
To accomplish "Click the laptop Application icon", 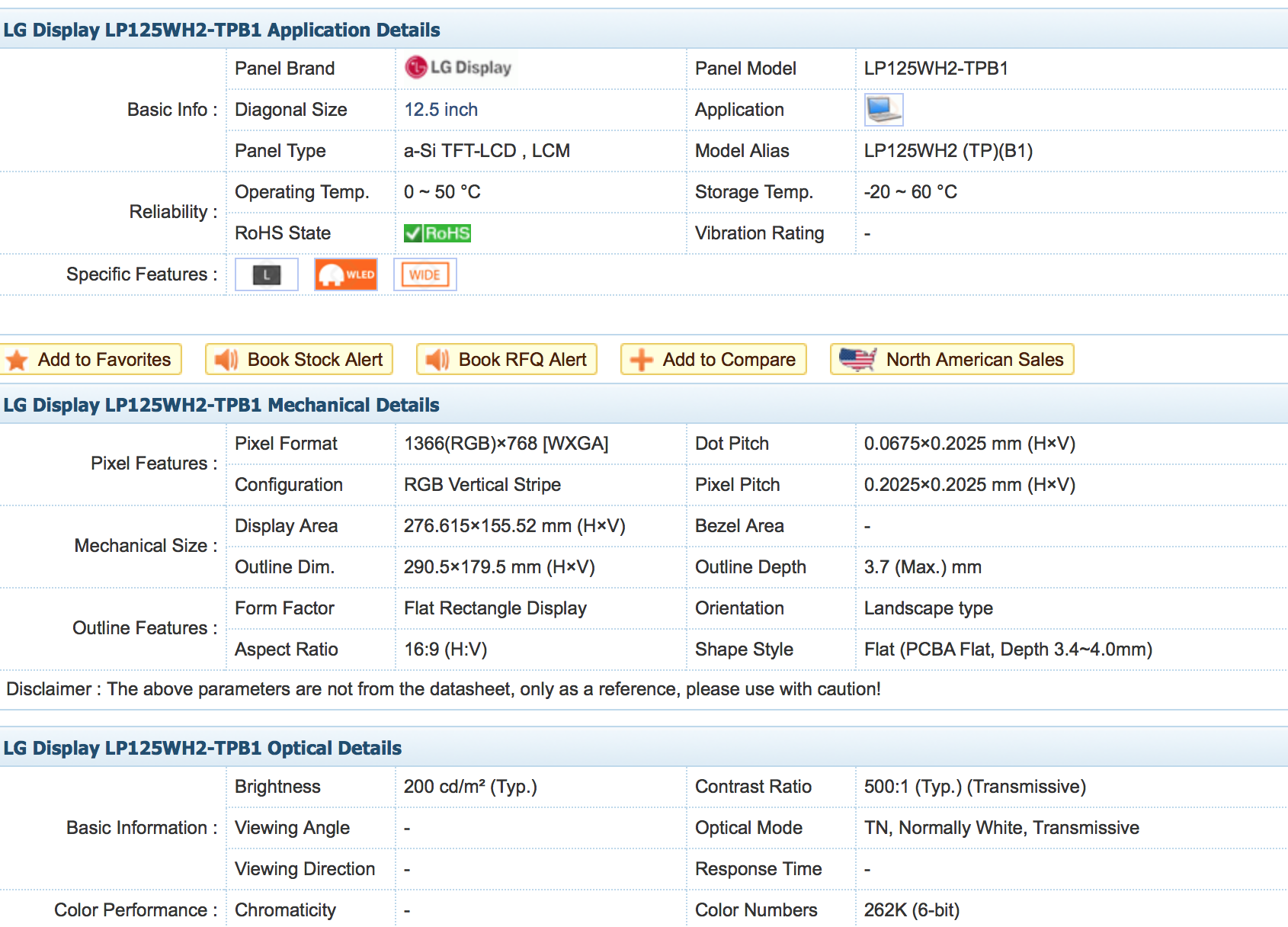I will tap(884, 110).
